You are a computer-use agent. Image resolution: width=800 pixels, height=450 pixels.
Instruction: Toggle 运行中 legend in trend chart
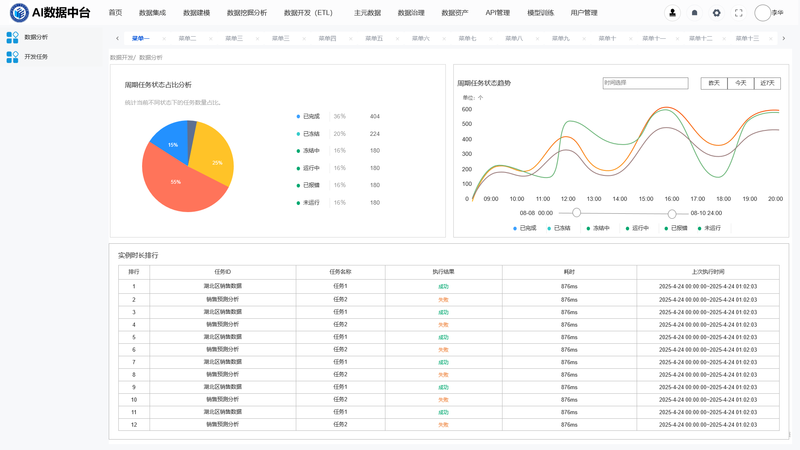tap(636, 228)
